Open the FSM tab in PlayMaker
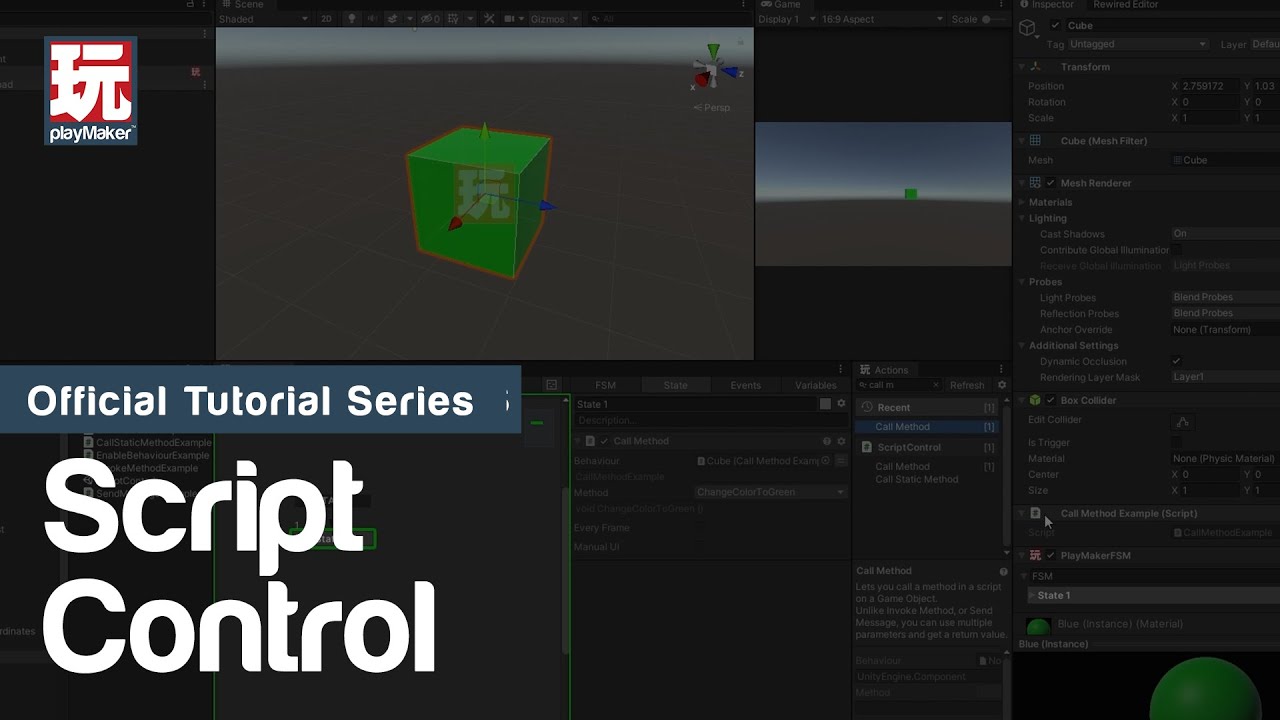The width and height of the screenshot is (1280, 720). point(605,385)
